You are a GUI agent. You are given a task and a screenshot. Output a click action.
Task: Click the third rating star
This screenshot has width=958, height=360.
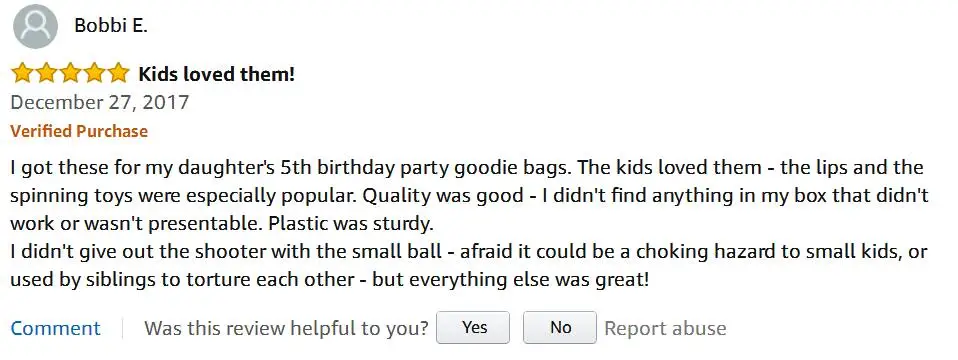(70, 73)
